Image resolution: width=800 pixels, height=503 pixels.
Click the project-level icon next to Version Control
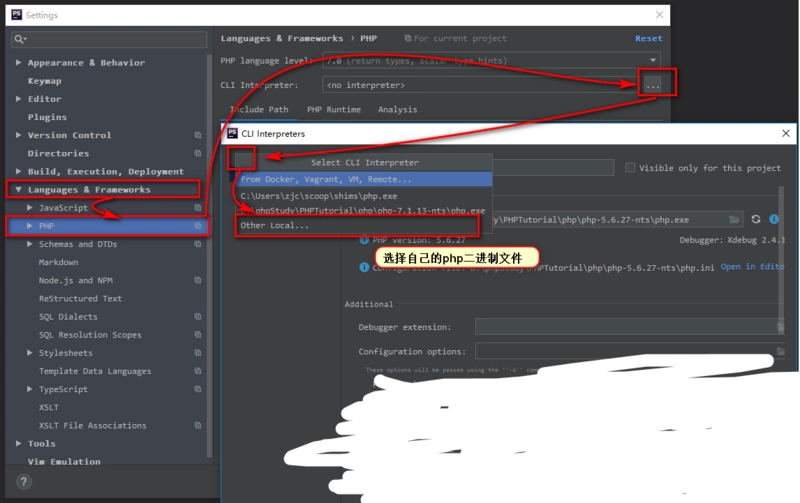click(198, 135)
